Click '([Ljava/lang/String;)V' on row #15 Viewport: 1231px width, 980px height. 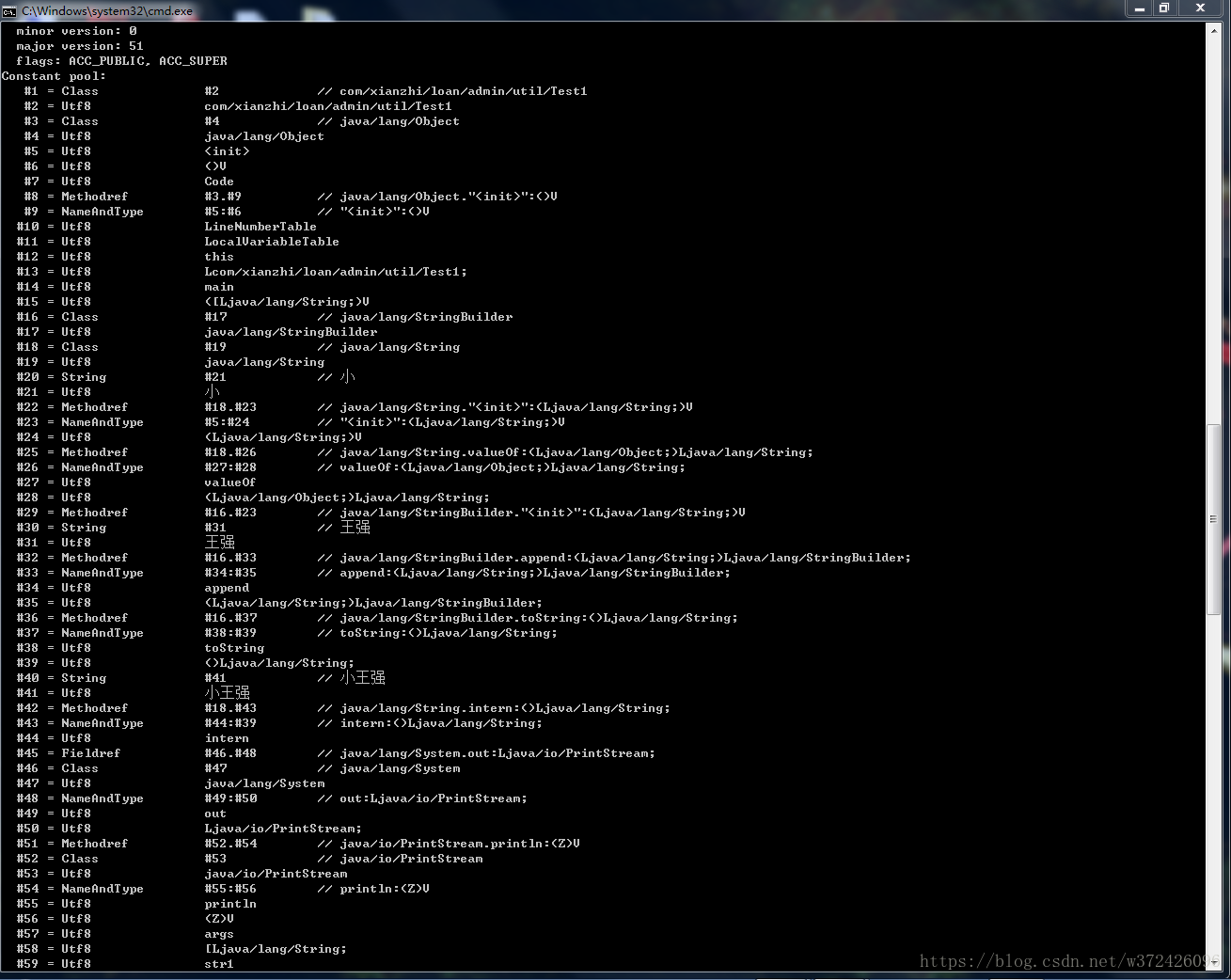coord(287,302)
